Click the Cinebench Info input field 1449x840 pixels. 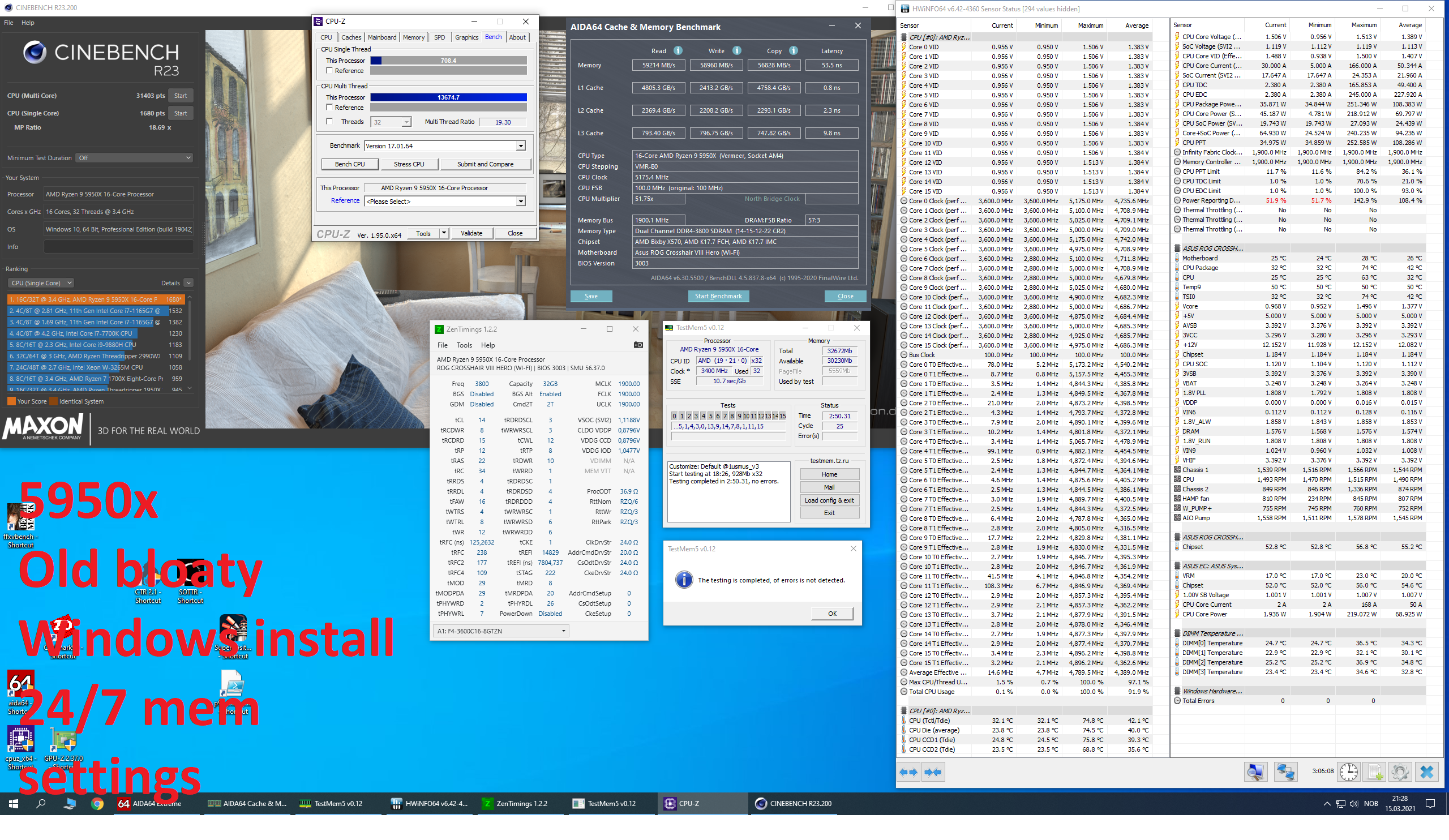(x=118, y=247)
